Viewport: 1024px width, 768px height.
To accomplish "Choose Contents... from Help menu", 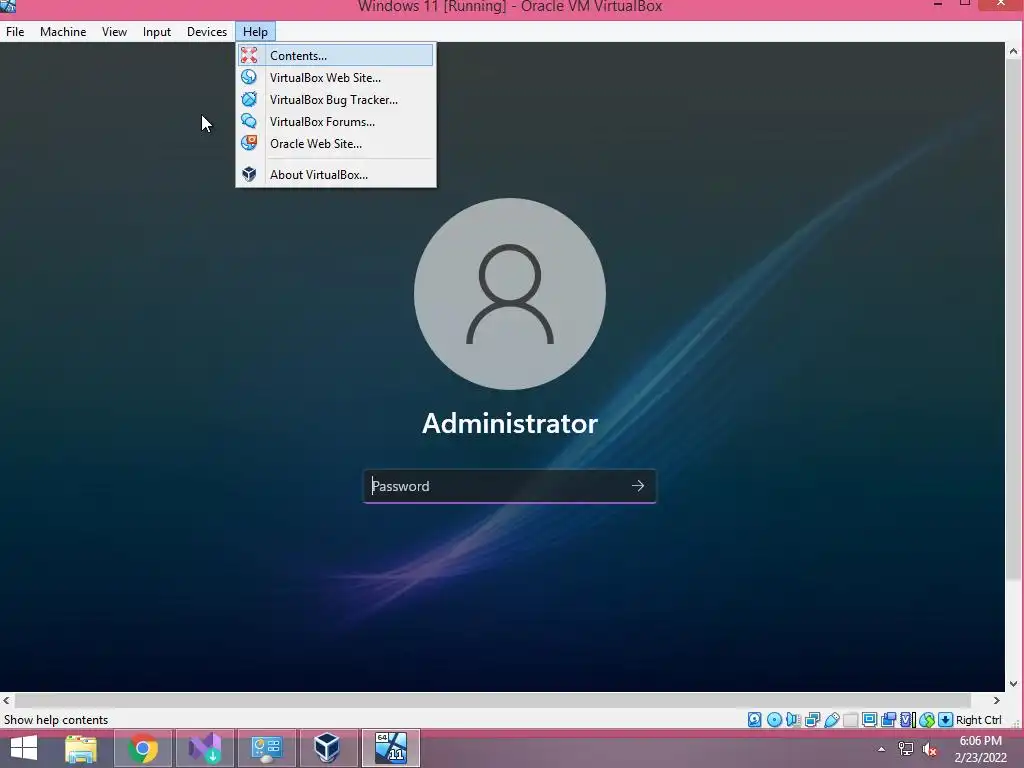I will [336, 56].
